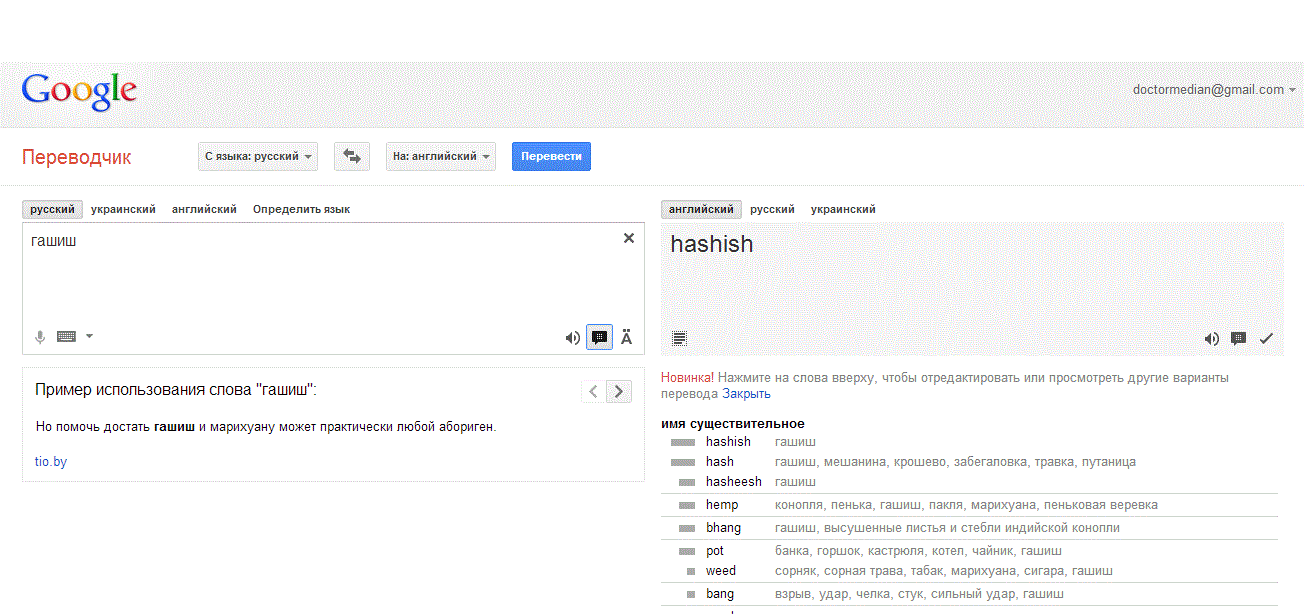Click in the source text field containing гашиш
Image resolution: width=1304 pixels, height=614 pixels.
pyautogui.click(x=320, y=280)
